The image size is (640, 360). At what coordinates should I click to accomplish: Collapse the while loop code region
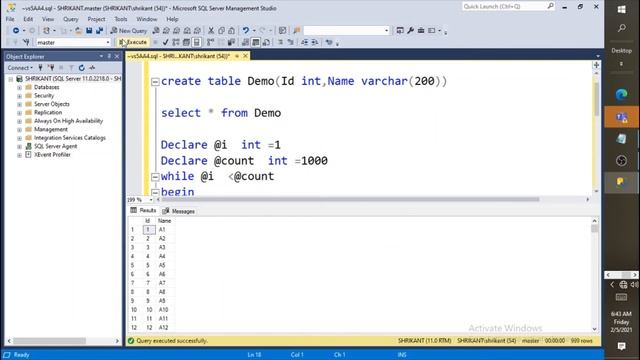(x=155, y=177)
